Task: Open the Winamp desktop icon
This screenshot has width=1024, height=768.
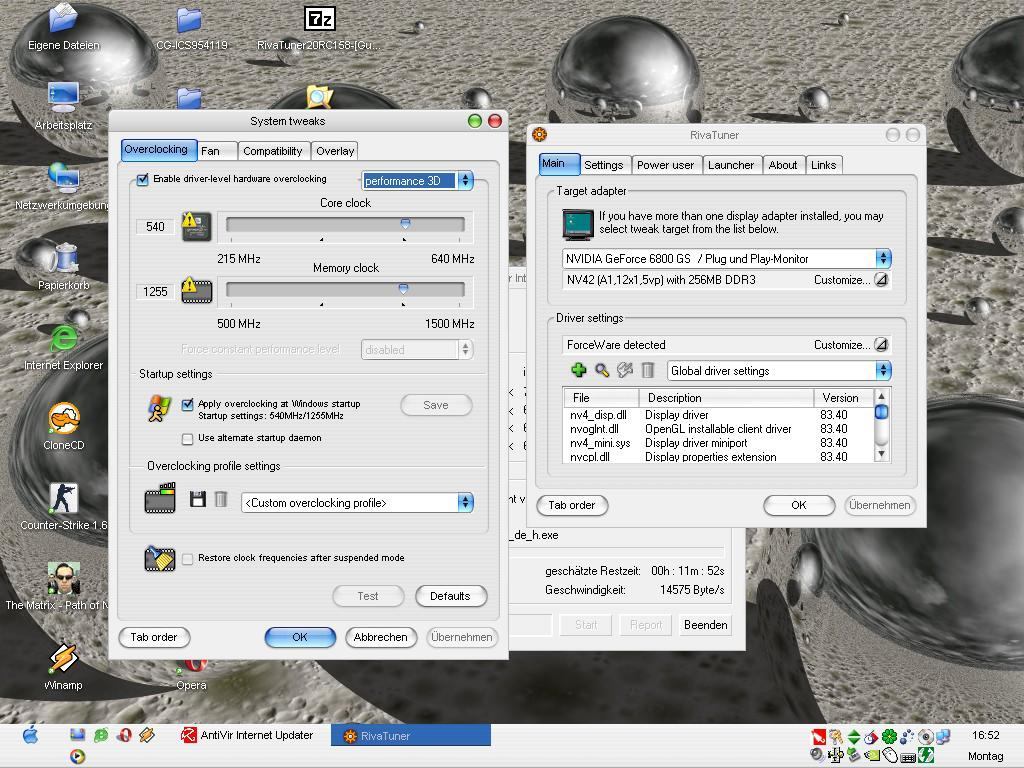Action: [63, 659]
